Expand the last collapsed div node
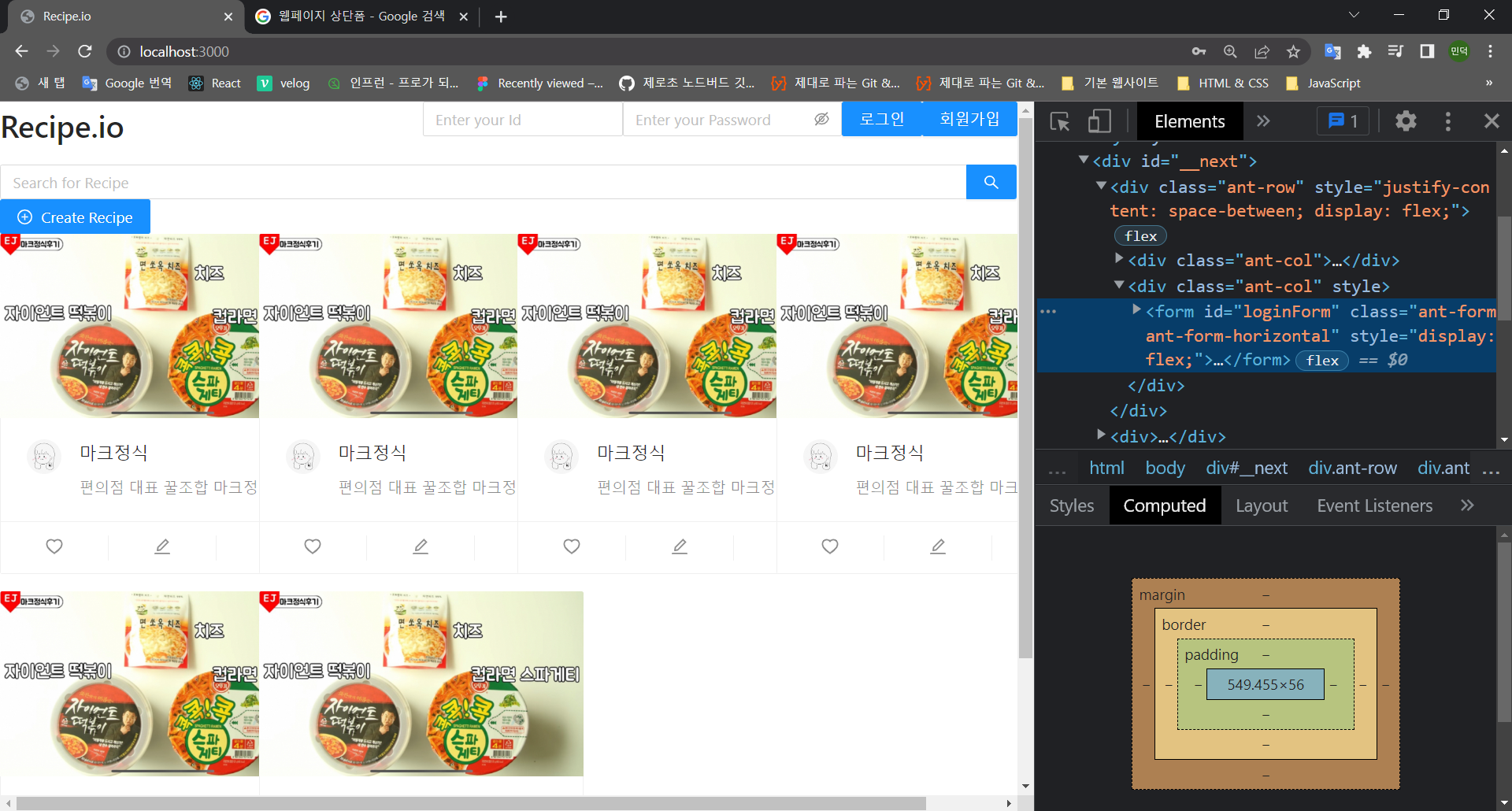Screen dimensions: 1512x811 [1101, 434]
